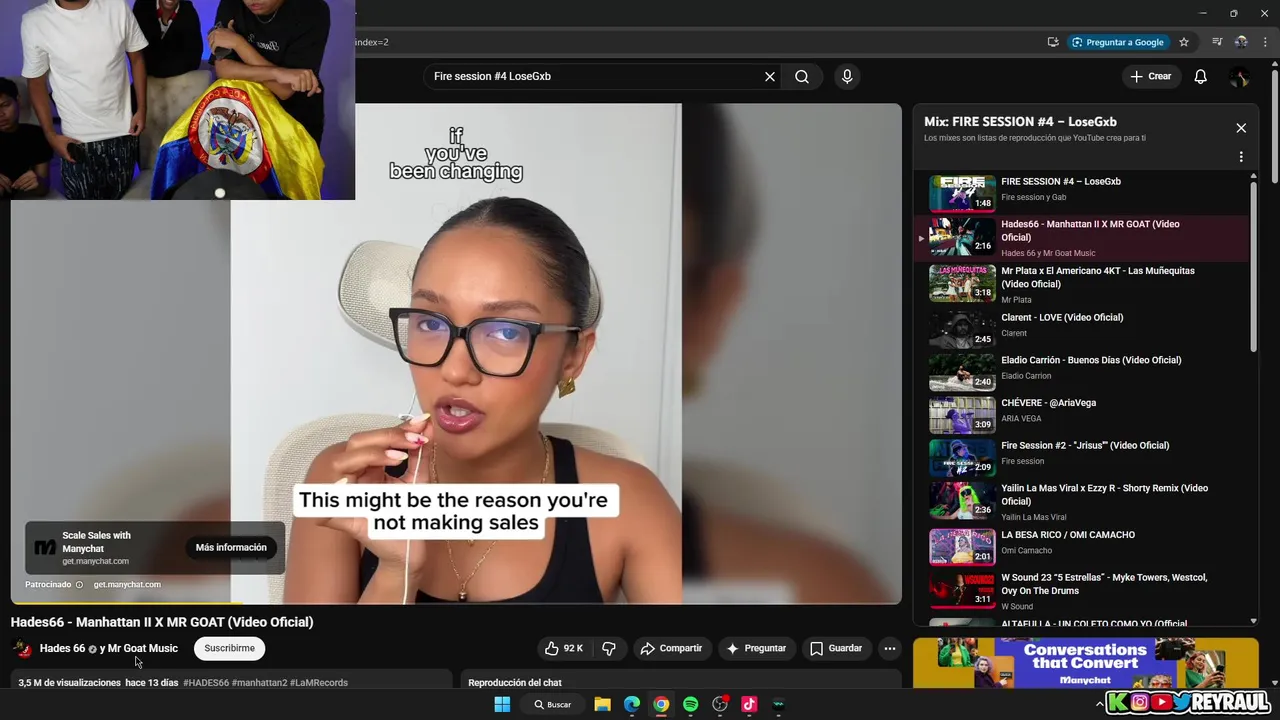Open get.manychat.com sponsored link
This screenshot has width=1280, height=720.
point(127,584)
